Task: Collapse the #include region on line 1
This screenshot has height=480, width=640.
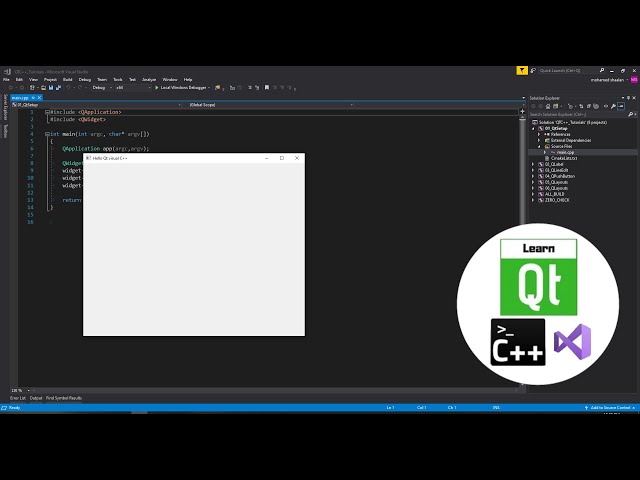Action: 47,112
